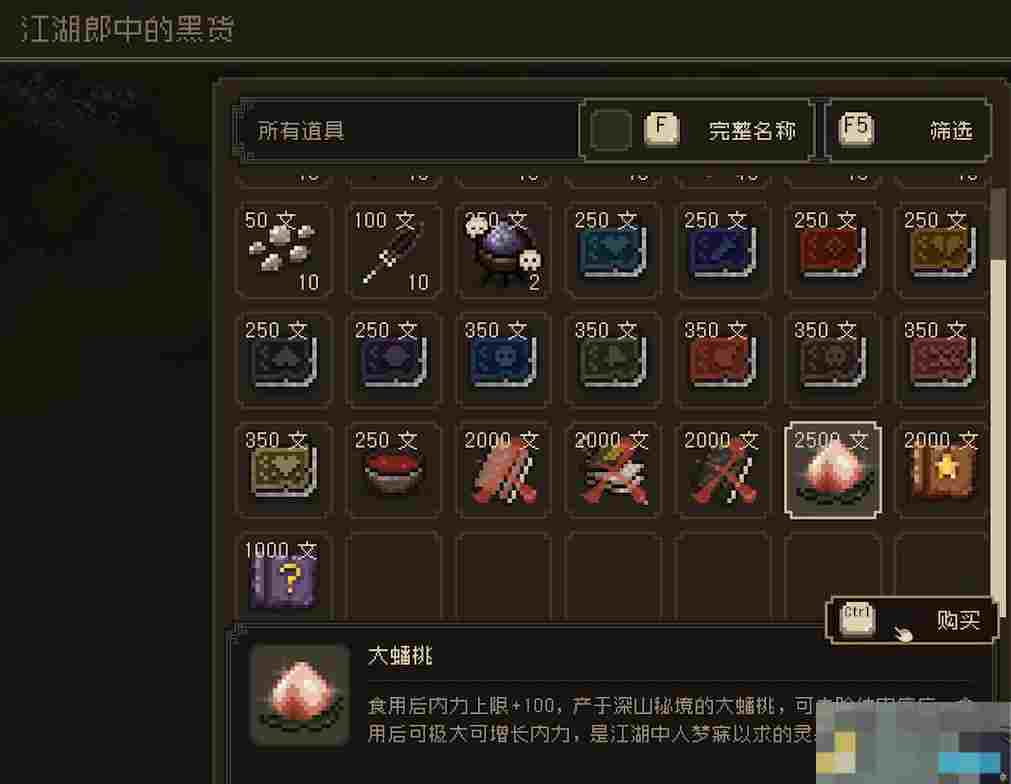This screenshot has width=1011, height=784.
Task: Choose the dark needle item priced 100文
Action: (x=394, y=250)
